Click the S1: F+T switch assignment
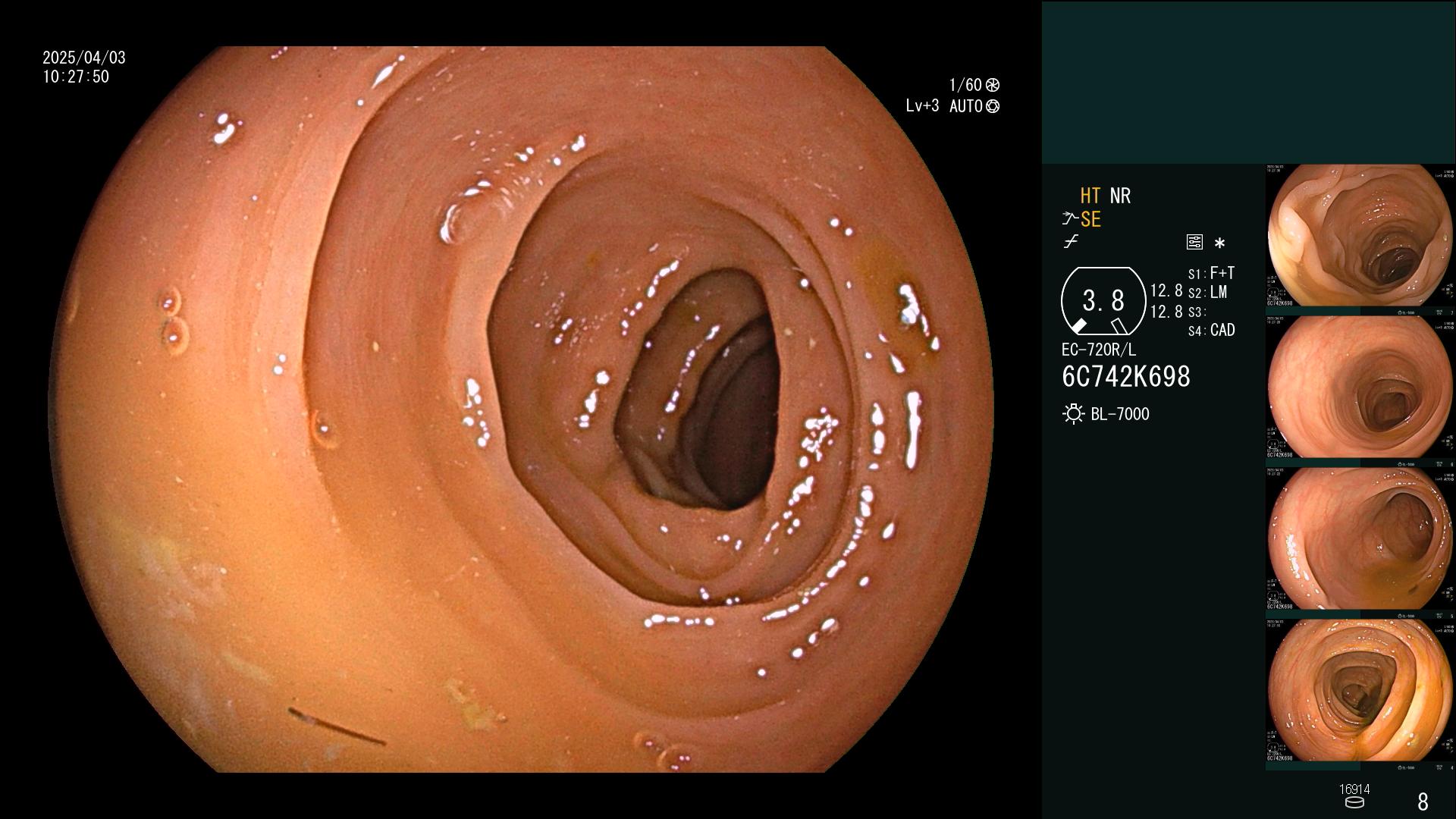 pyautogui.click(x=1211, y=273)
